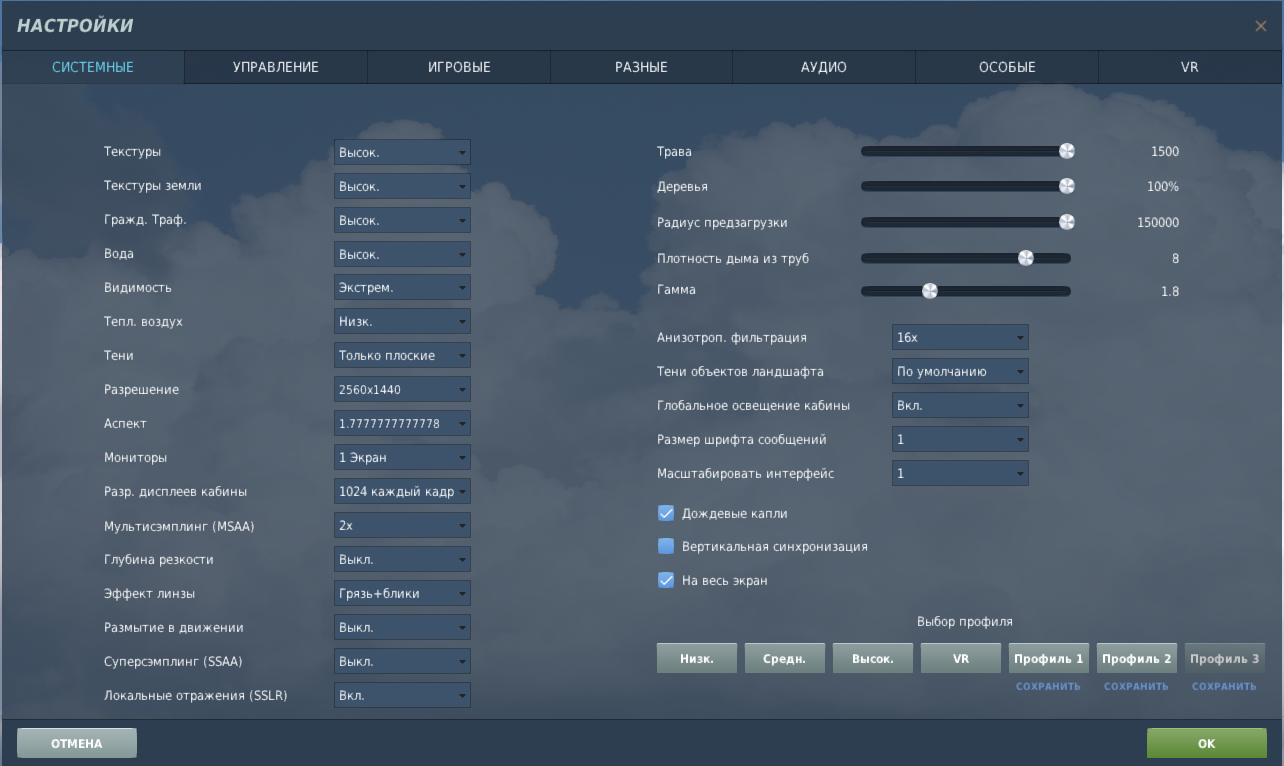Image resolution: width=1284 pixels, height=766 pixels.
Task: Confirm settings with OK button
Action: pyautogui.click(x=1207, y=743)
